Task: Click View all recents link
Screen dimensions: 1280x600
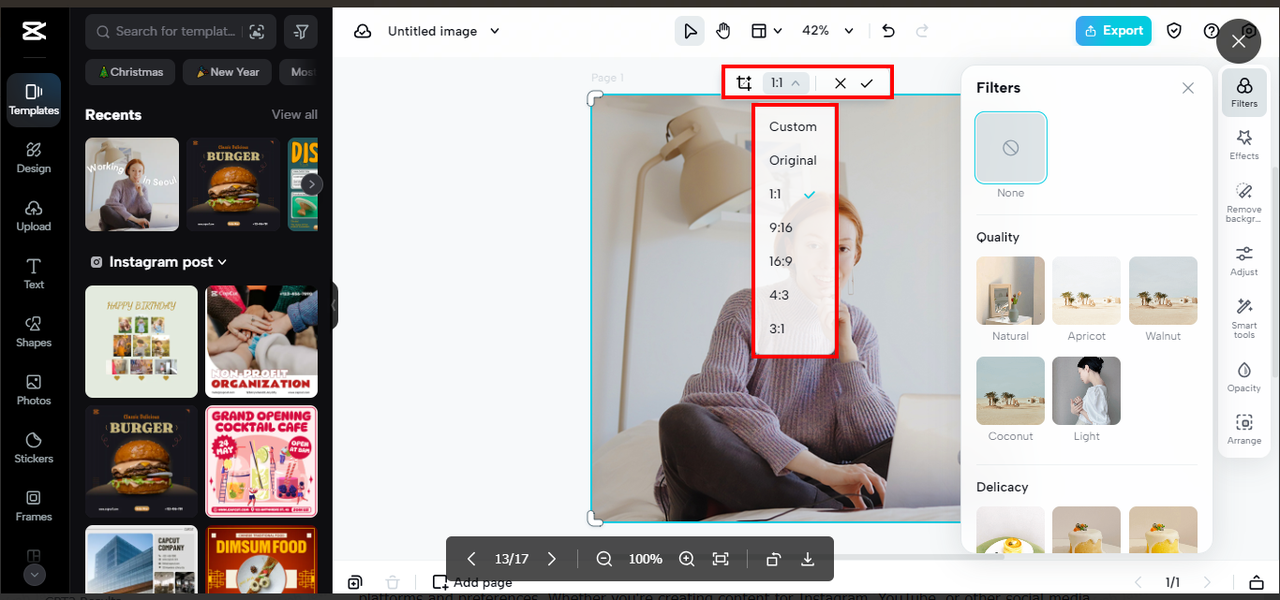Action: (x=295, y=114)
